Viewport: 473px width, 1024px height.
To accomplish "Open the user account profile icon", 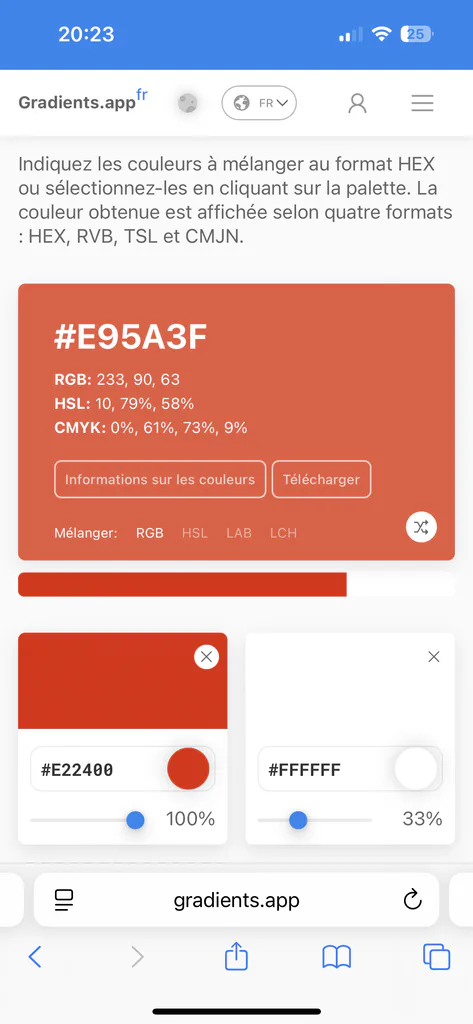I will point(357,103).
